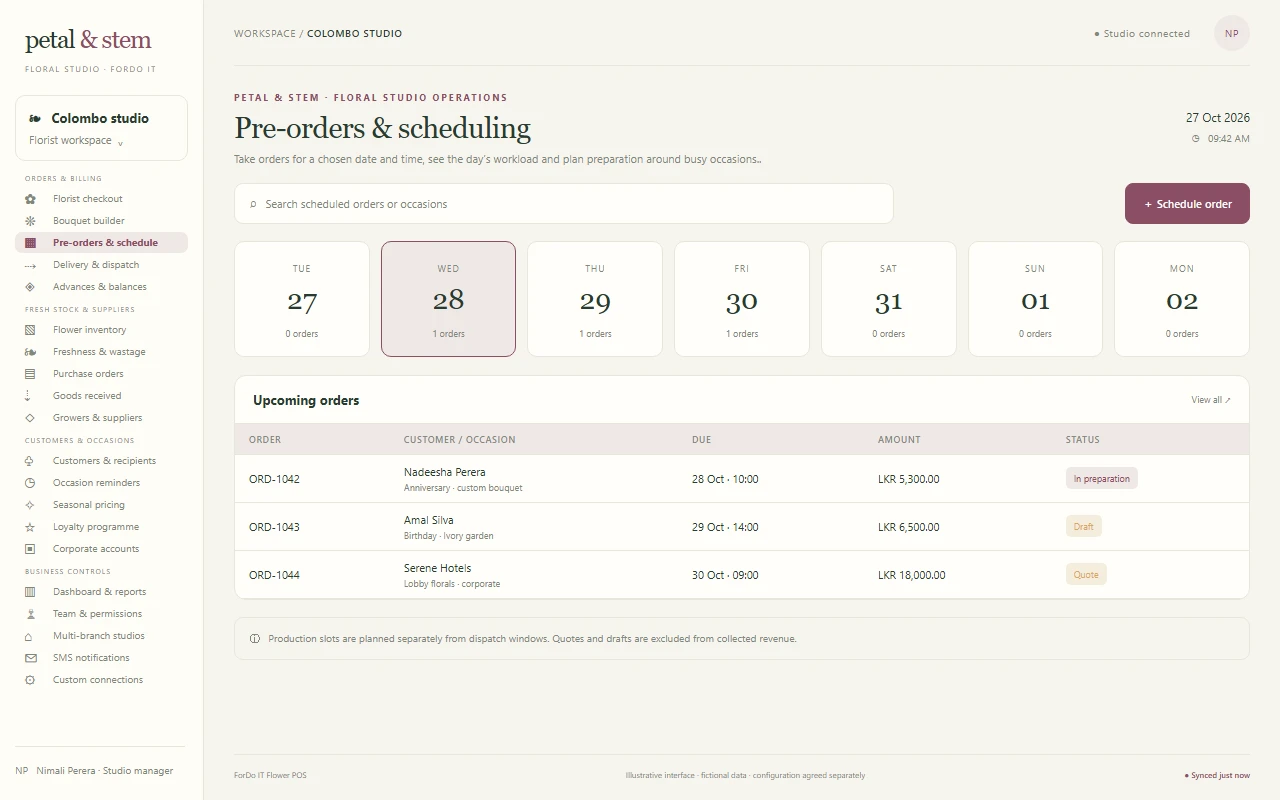The width and height of the screenshot is (1280, 800).
Task: Focus the search scheduled orders field
Action: click(x=564, y=204)
